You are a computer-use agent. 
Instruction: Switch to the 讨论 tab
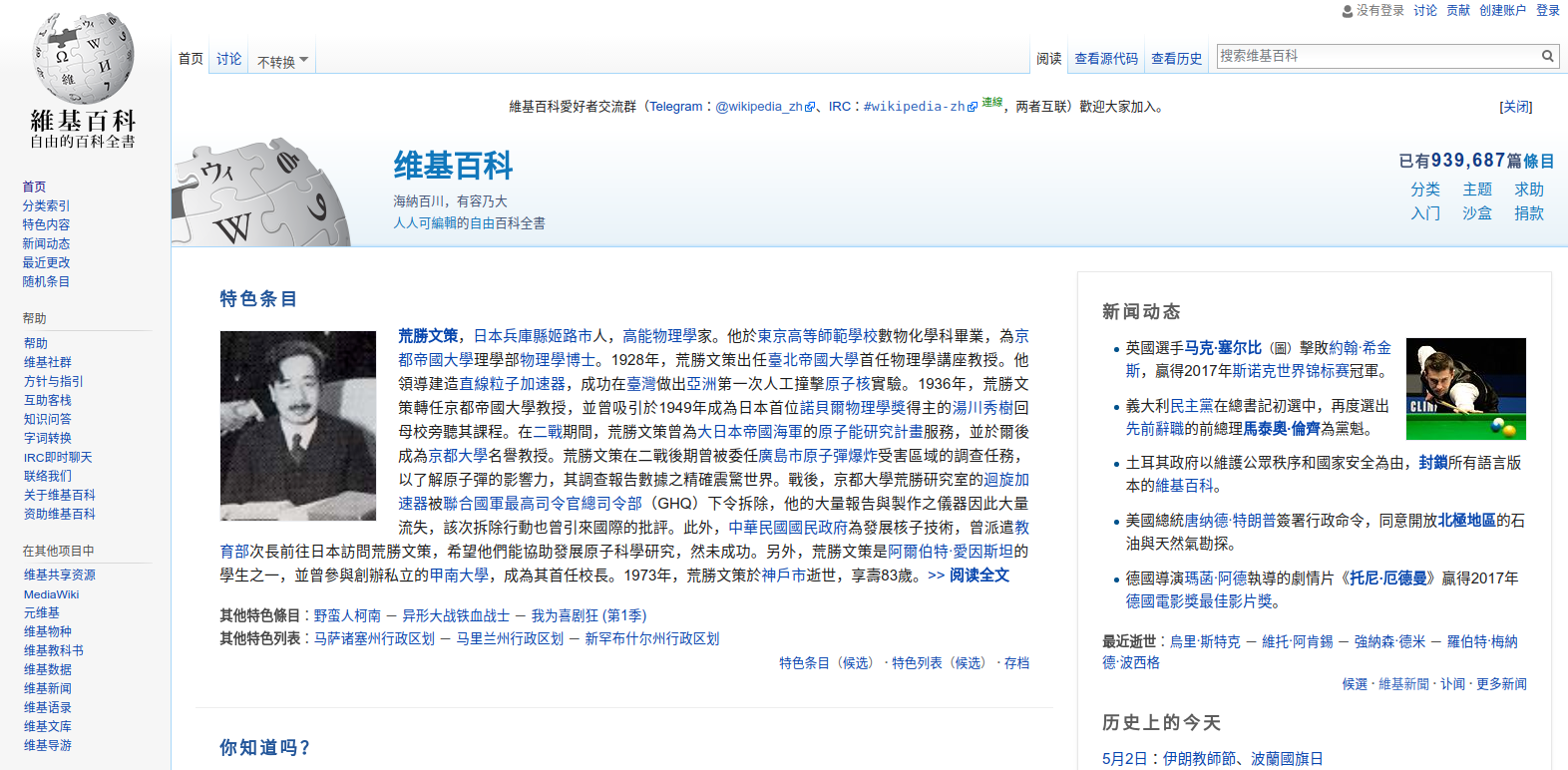click(x=229, y=59)
